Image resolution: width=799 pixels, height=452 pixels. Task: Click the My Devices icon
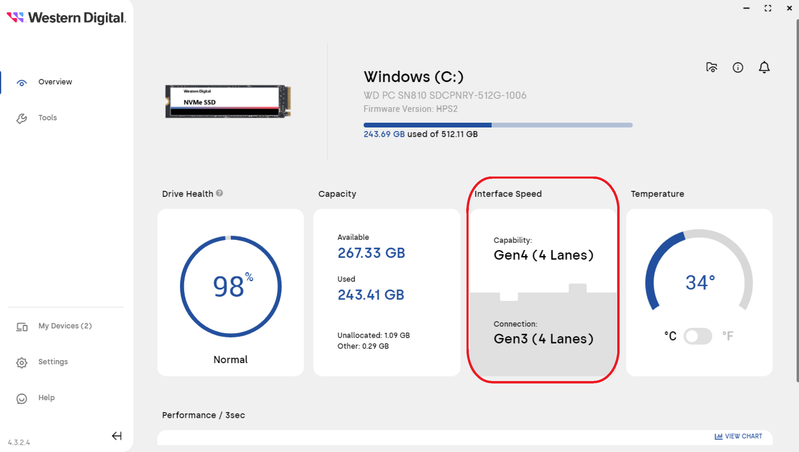22,327
